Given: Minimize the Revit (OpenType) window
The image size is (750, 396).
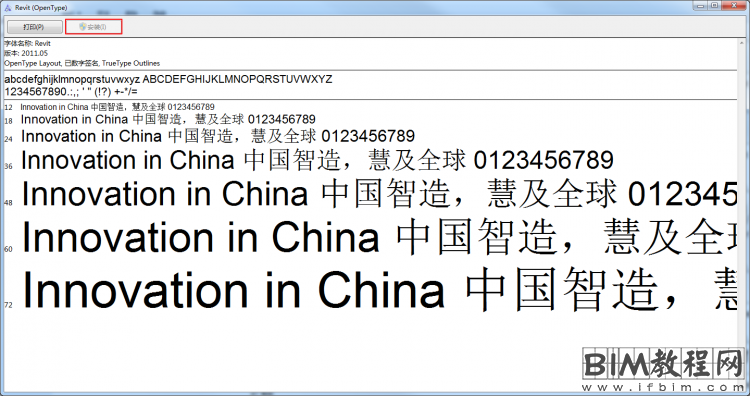Looking at the screenshot, I should pos(700,5).
